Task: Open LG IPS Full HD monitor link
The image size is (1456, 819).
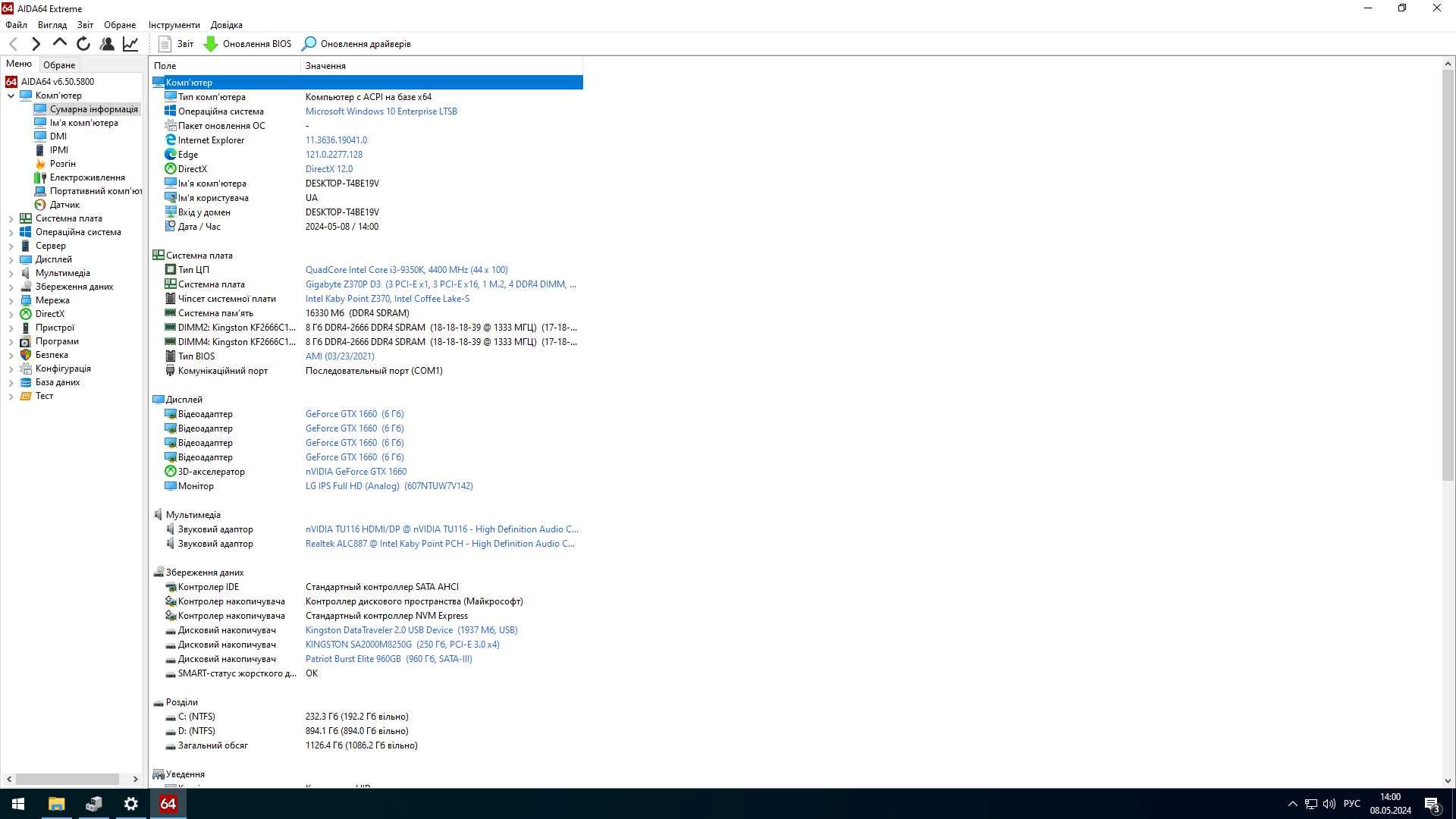Action: pyautogui.click(x=389, y=486)
